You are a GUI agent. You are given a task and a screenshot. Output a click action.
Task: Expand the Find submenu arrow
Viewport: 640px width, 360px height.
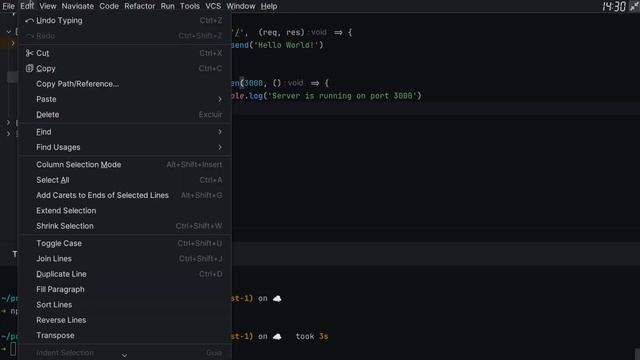[220, 132]
